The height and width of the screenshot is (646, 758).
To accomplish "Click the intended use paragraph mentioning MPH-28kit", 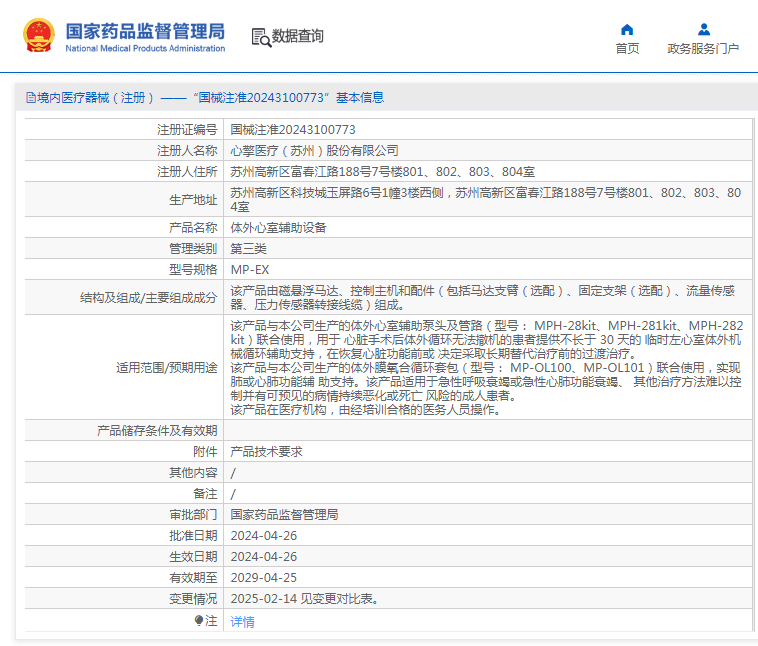I will click(487, 339).
